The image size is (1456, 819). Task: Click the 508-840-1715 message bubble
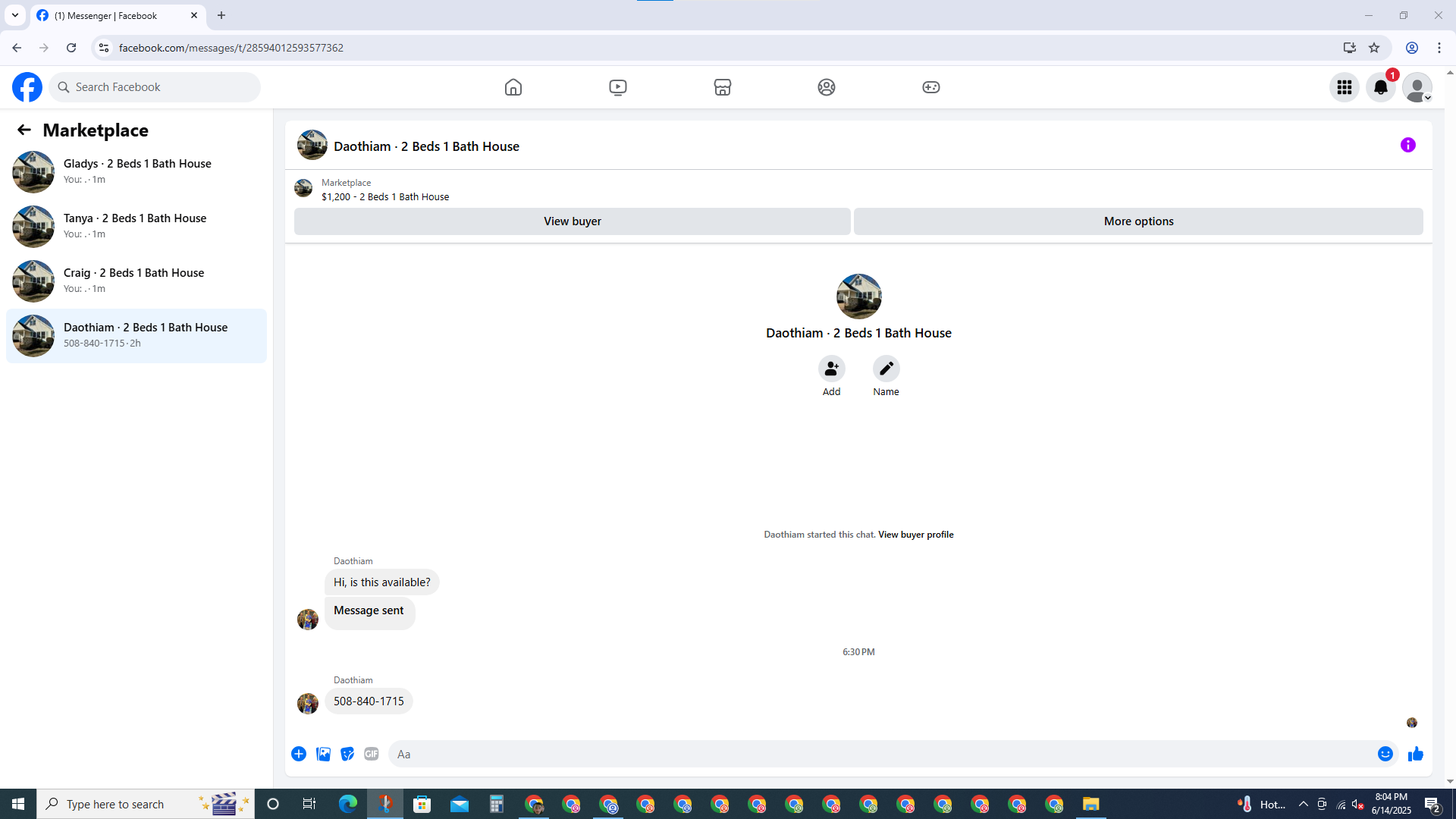point(369,701)
